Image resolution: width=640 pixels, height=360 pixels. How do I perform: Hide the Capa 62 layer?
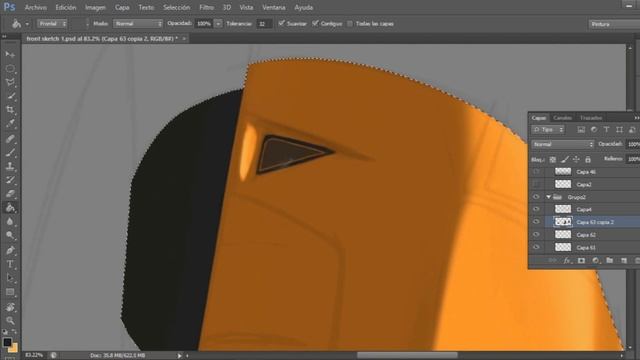point(536,235)
